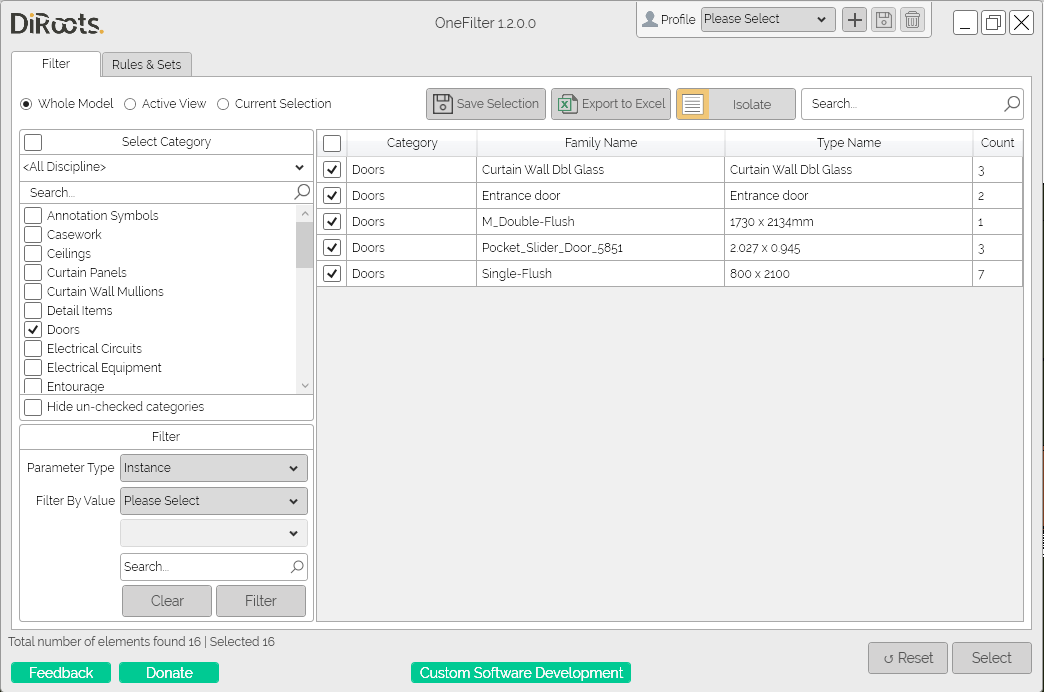Open the empty dropdown below Filter By Value
This screenshot has width=1044, height=692.
click(x=214, y=533)
